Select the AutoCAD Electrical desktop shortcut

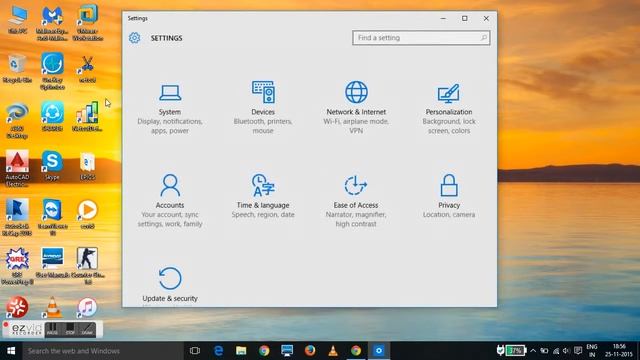click(x=17, y=168)
